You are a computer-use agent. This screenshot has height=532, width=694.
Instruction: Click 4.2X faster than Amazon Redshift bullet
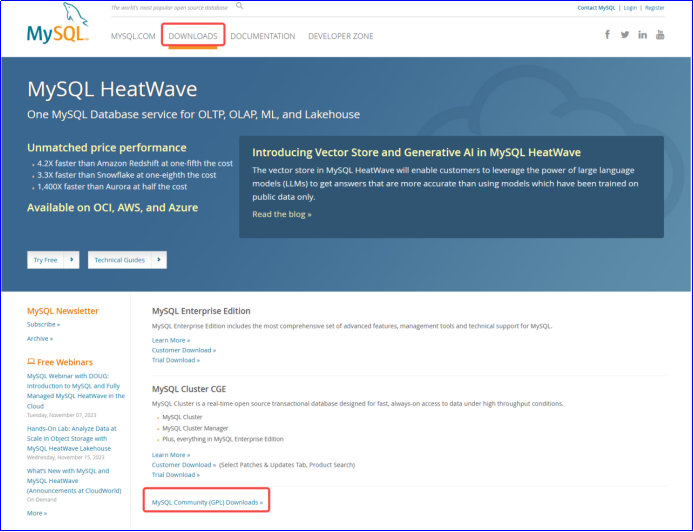pyautogui.click(x=135, y=163)
